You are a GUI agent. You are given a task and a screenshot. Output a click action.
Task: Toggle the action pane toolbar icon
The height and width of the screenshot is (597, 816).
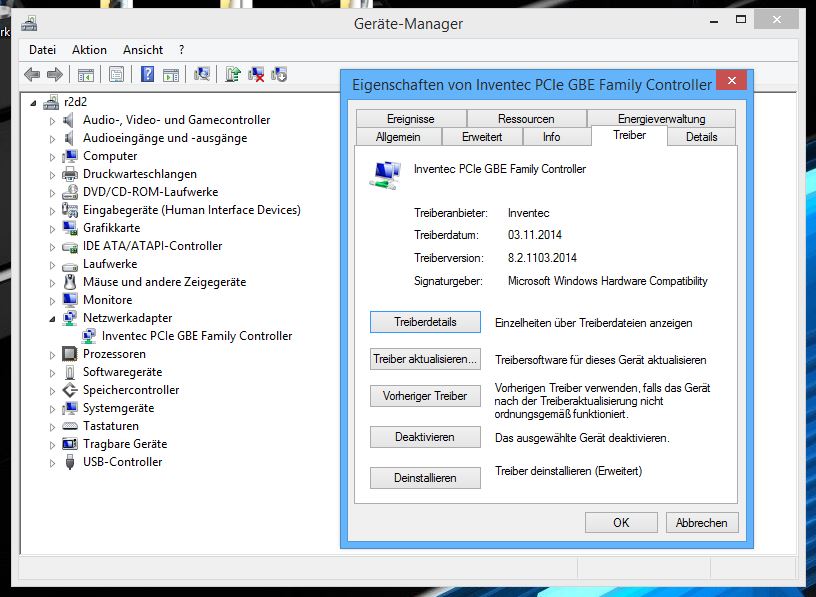(x=171, y=74)
